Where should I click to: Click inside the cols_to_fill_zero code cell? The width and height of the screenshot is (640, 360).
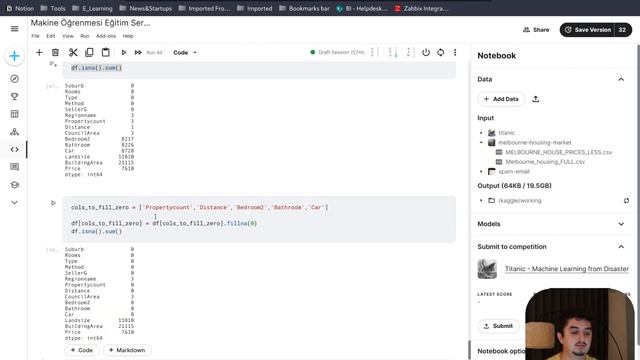[x=259, y=220]
